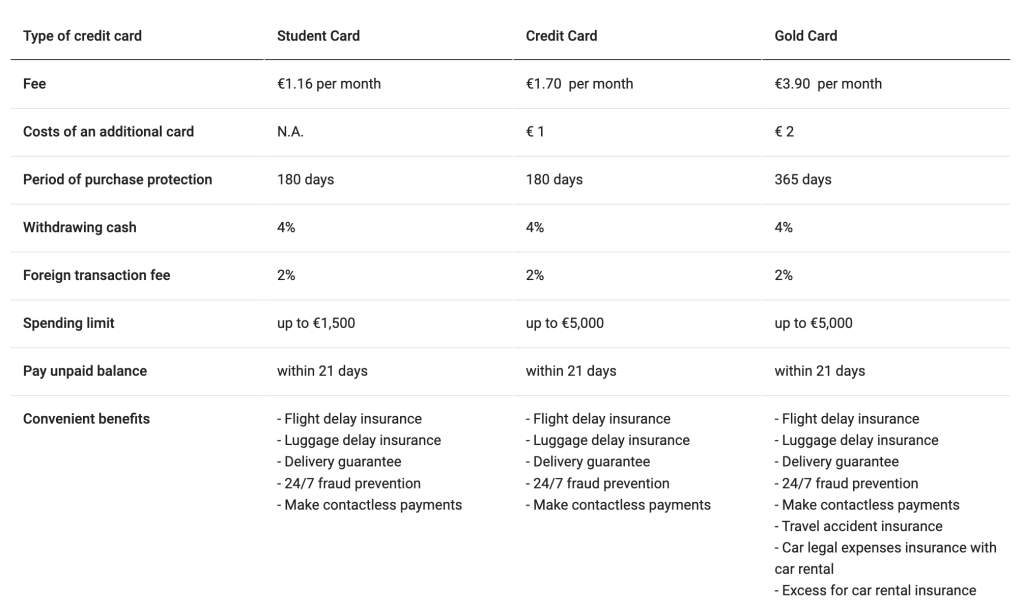
Task: Click the Gold Card "€ 2" additional cost
Action: point(784,132)
